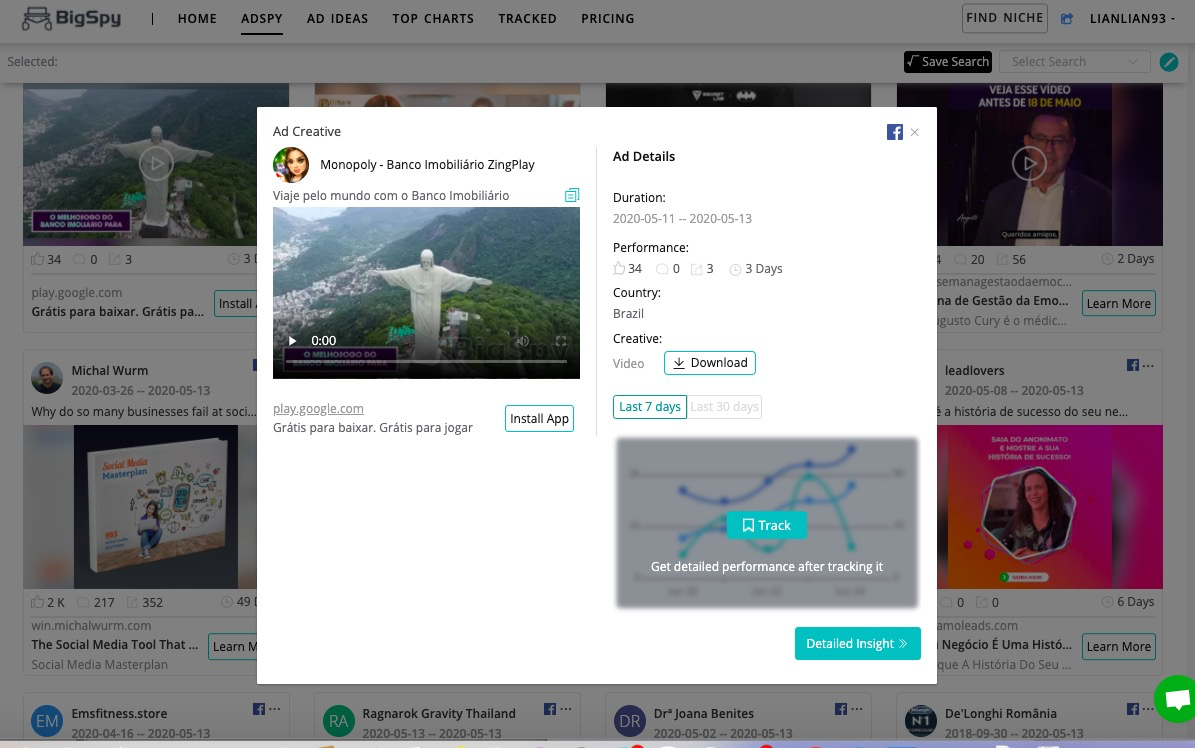Play the ad video in the dialog

pyautogui.click(x=292, y=341)
